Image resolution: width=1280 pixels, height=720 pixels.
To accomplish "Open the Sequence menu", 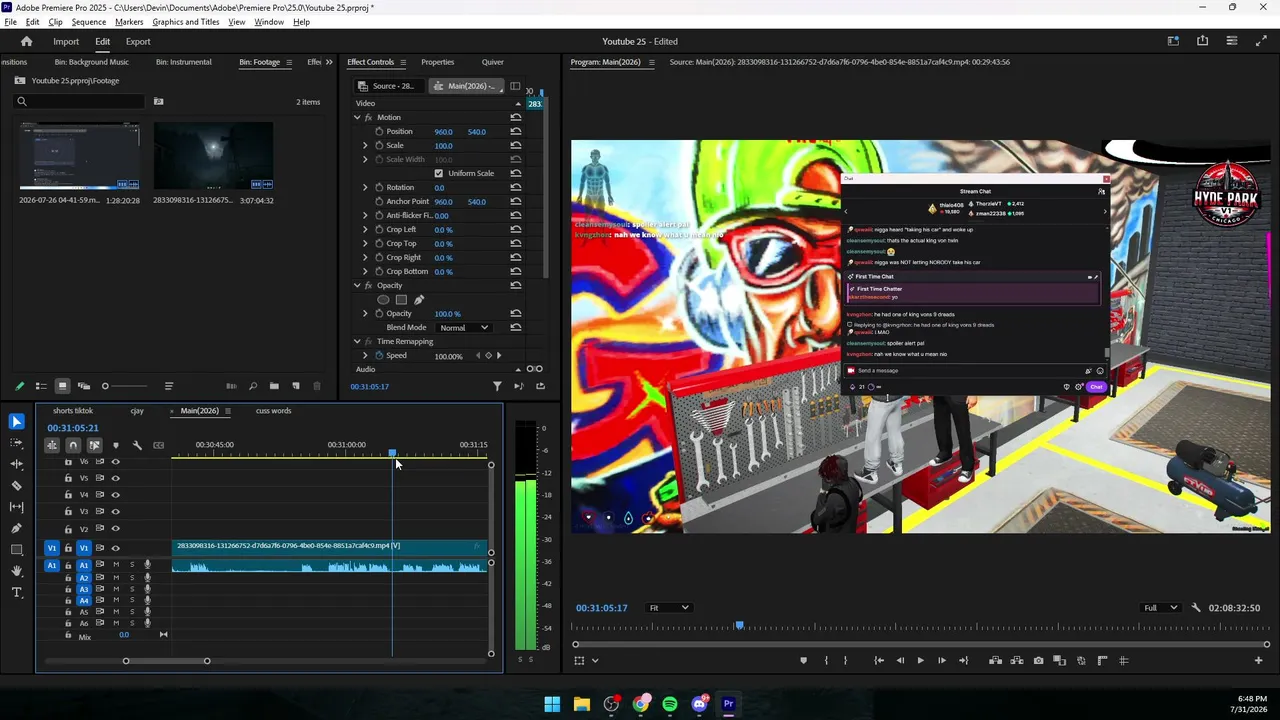I will click(x=89, y=22).
